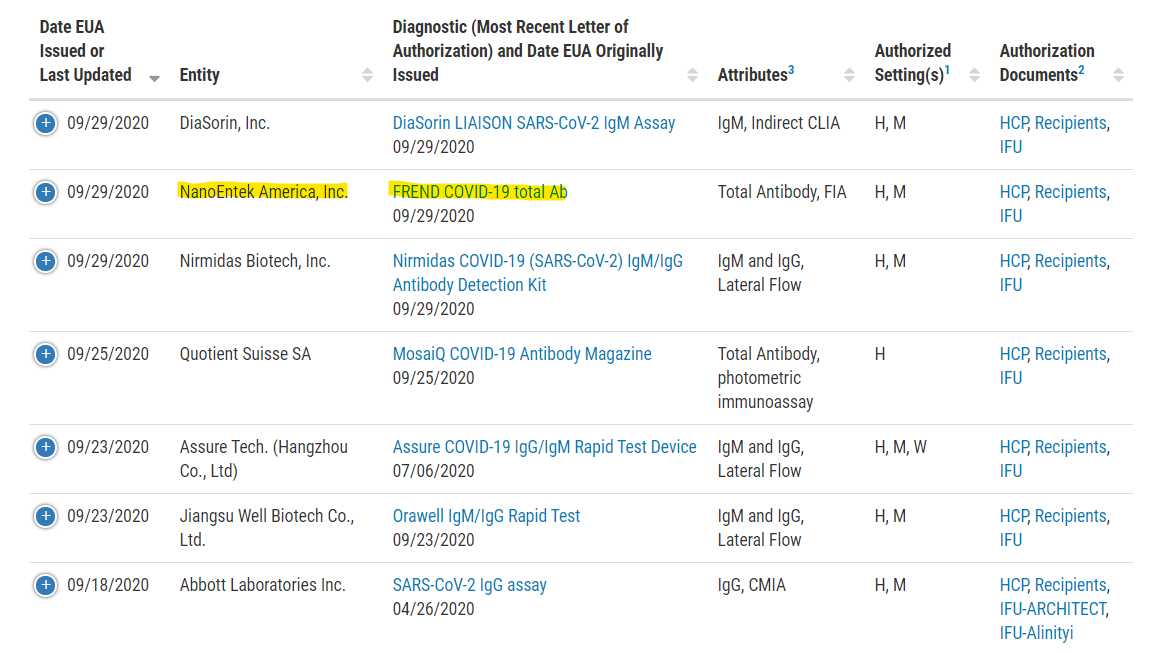Select the Abbott Laboratories Inc. entity cell

tap(262, 585)
